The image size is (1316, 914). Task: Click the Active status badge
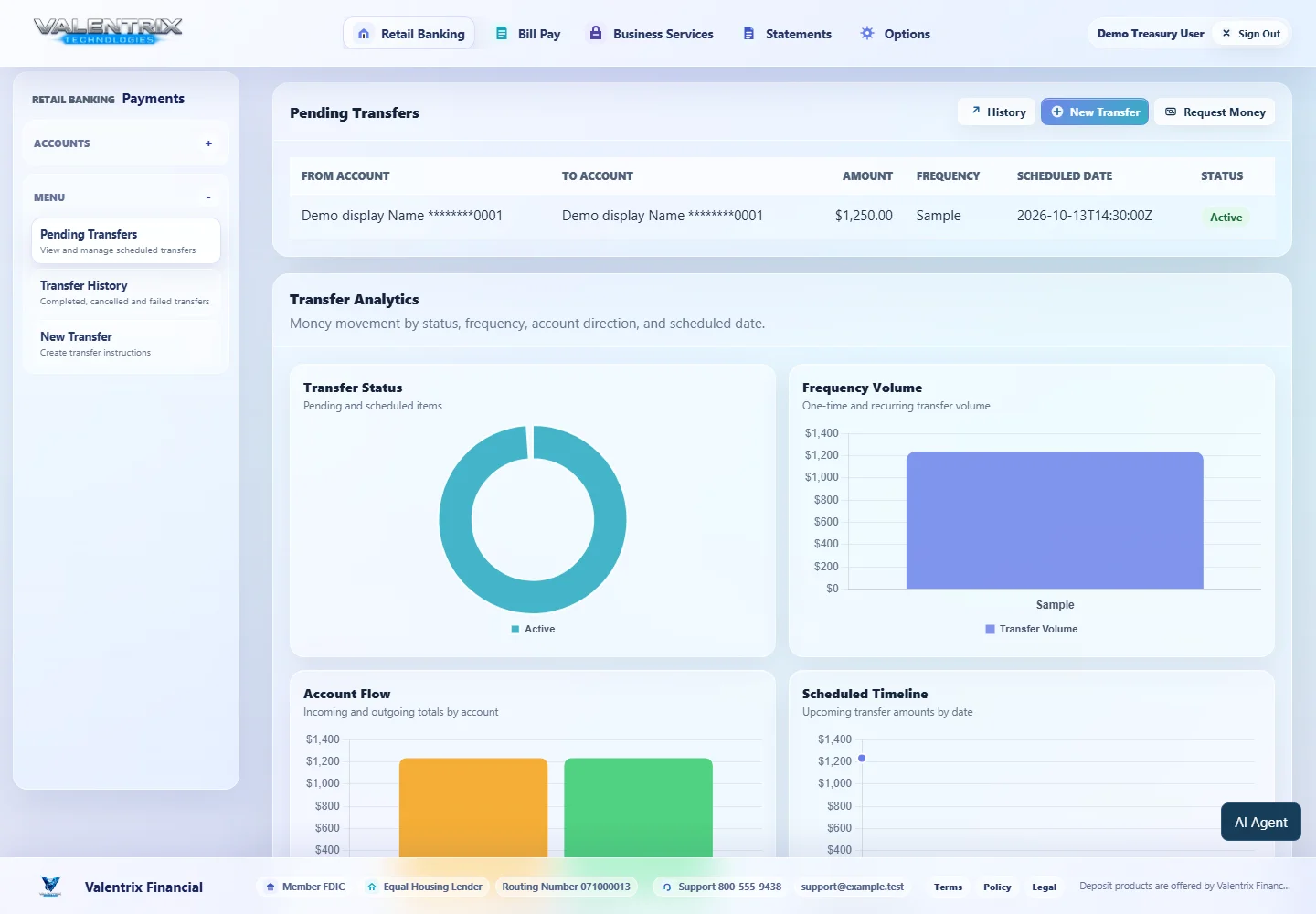click(1226, 217)
